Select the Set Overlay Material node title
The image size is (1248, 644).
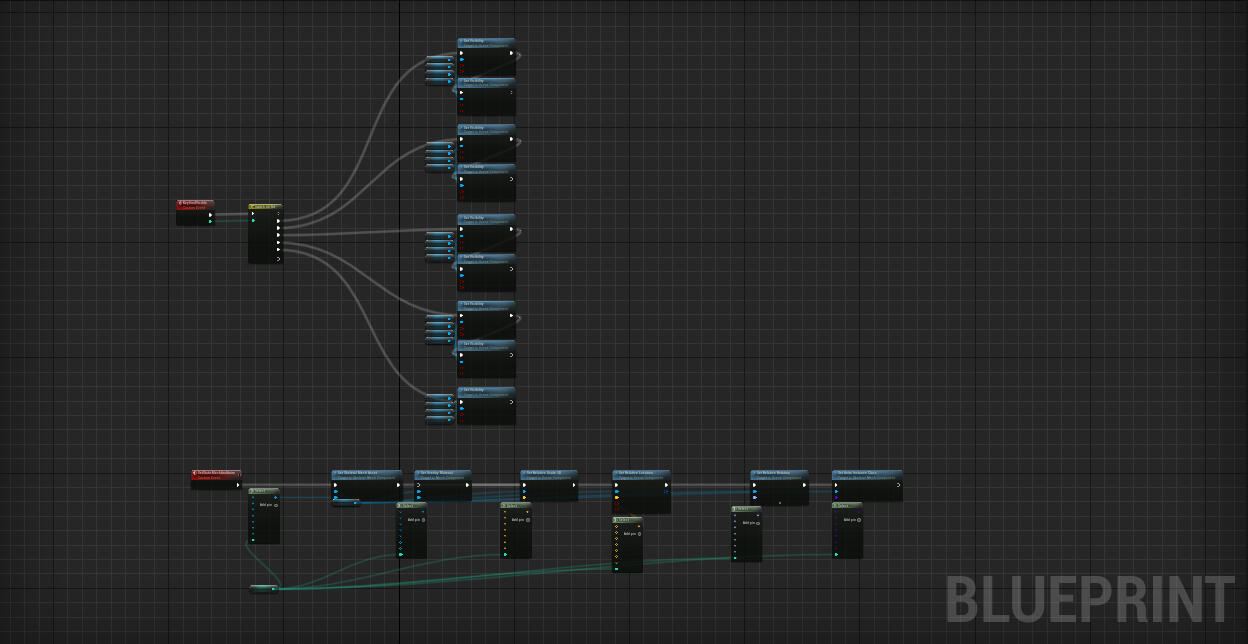pos(443,473)
